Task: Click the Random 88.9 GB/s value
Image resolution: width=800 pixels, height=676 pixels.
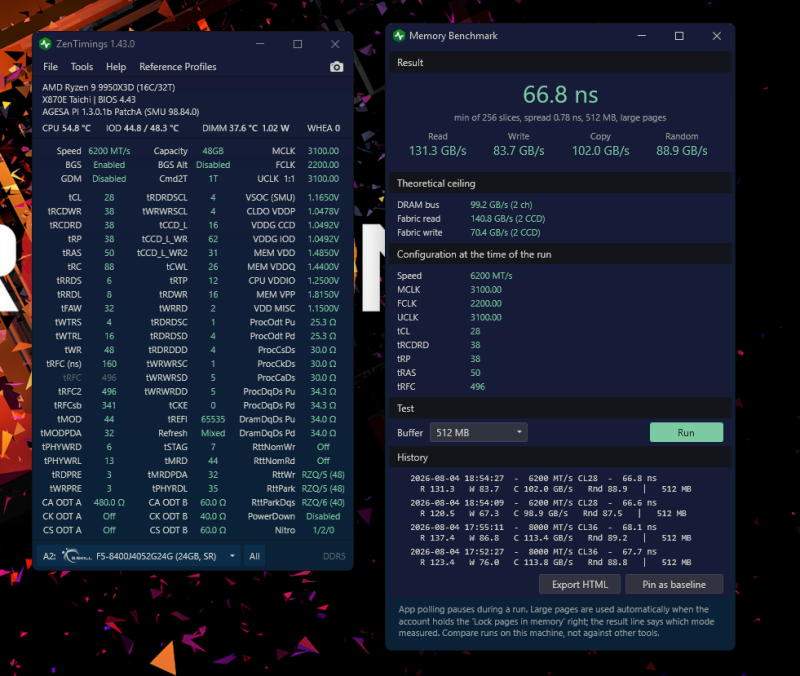Action: coord(682,151)
